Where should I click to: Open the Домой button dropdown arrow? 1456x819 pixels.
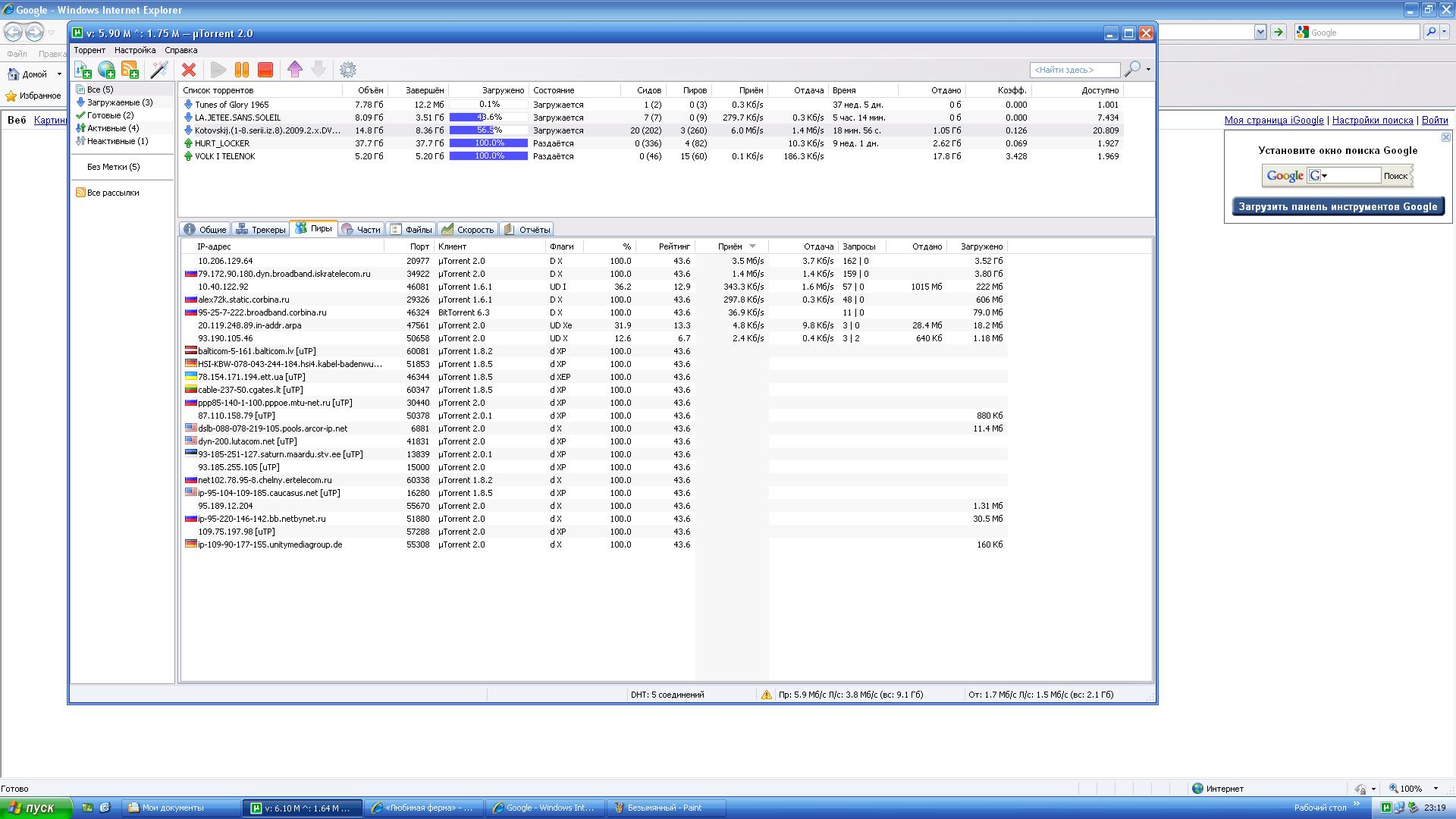tap(59, 74)
